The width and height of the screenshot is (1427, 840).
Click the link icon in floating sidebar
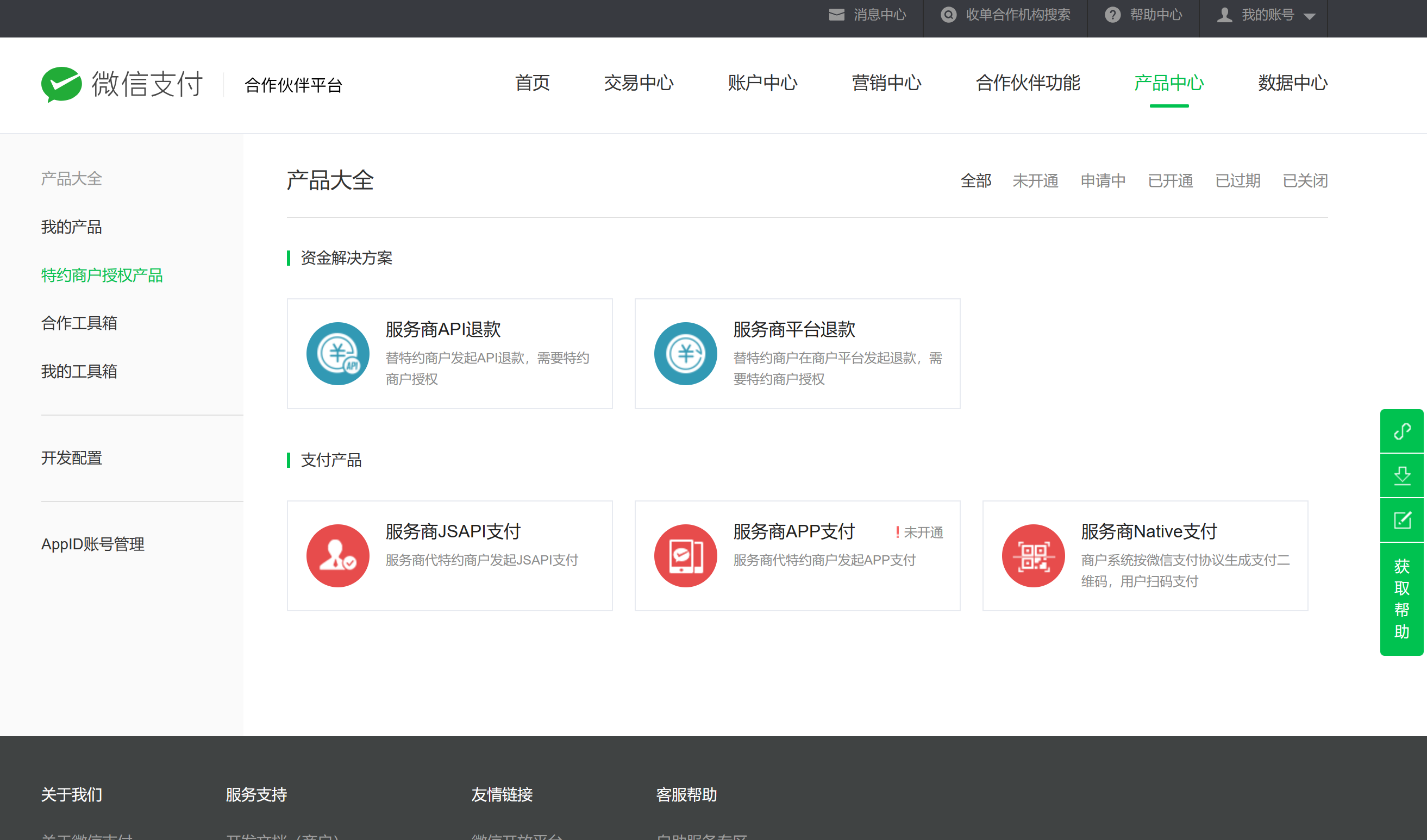pyautogui.click(x=1401, y=431)
